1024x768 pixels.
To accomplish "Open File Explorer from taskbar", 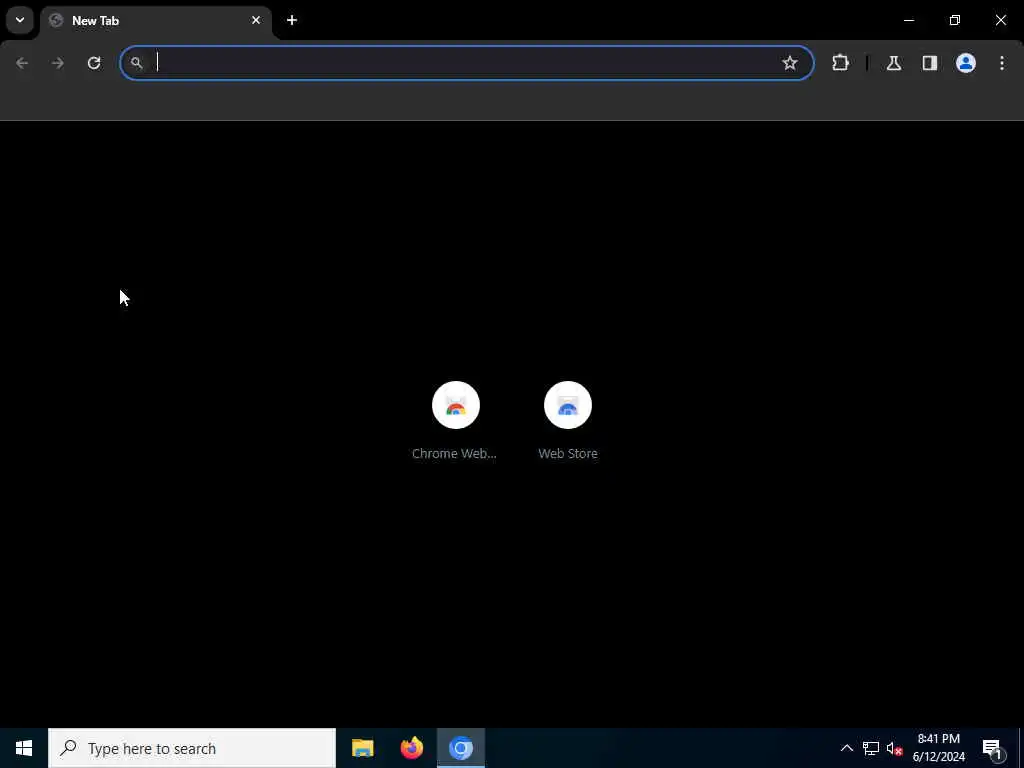I will (x=362, y=748).
